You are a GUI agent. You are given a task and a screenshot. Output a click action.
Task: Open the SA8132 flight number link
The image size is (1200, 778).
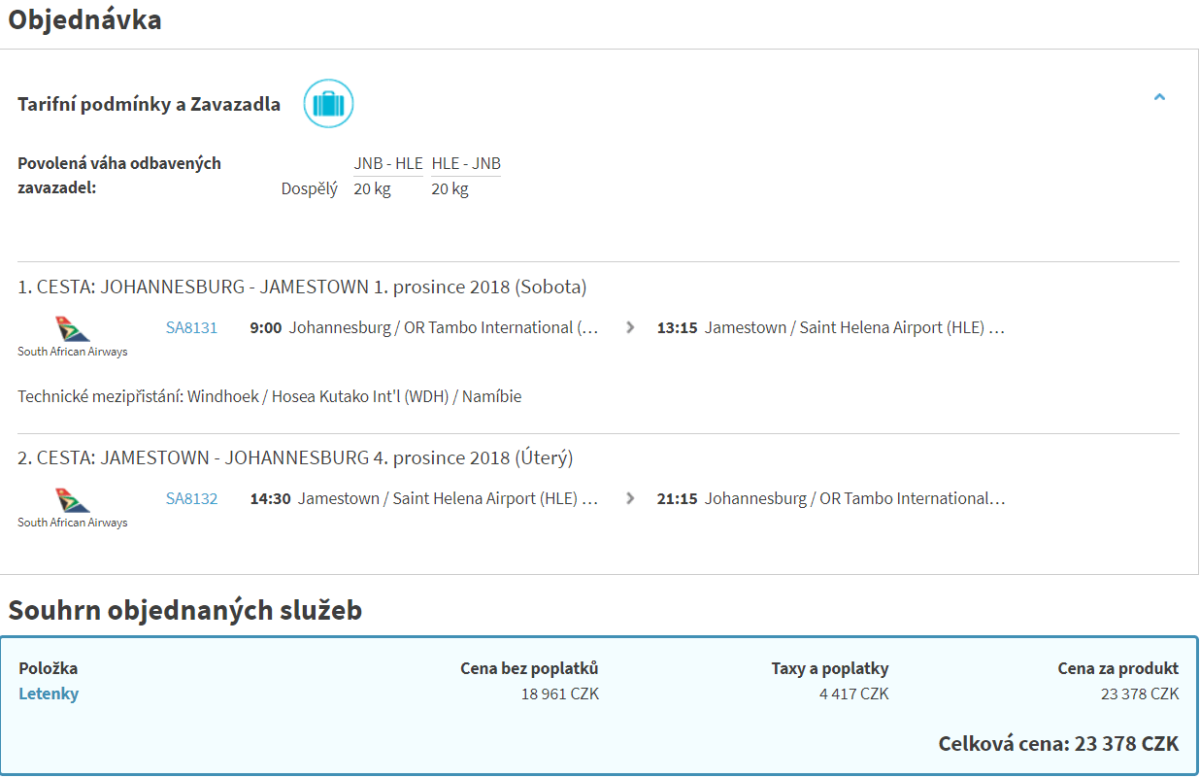(x=191, y=498)
